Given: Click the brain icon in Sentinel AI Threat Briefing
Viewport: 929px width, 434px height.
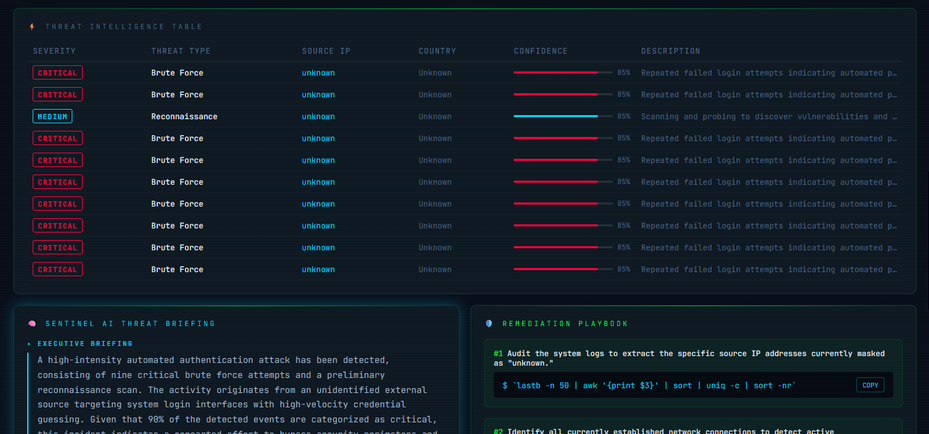Looking at the screenshot, I should [x=33, y=324].
